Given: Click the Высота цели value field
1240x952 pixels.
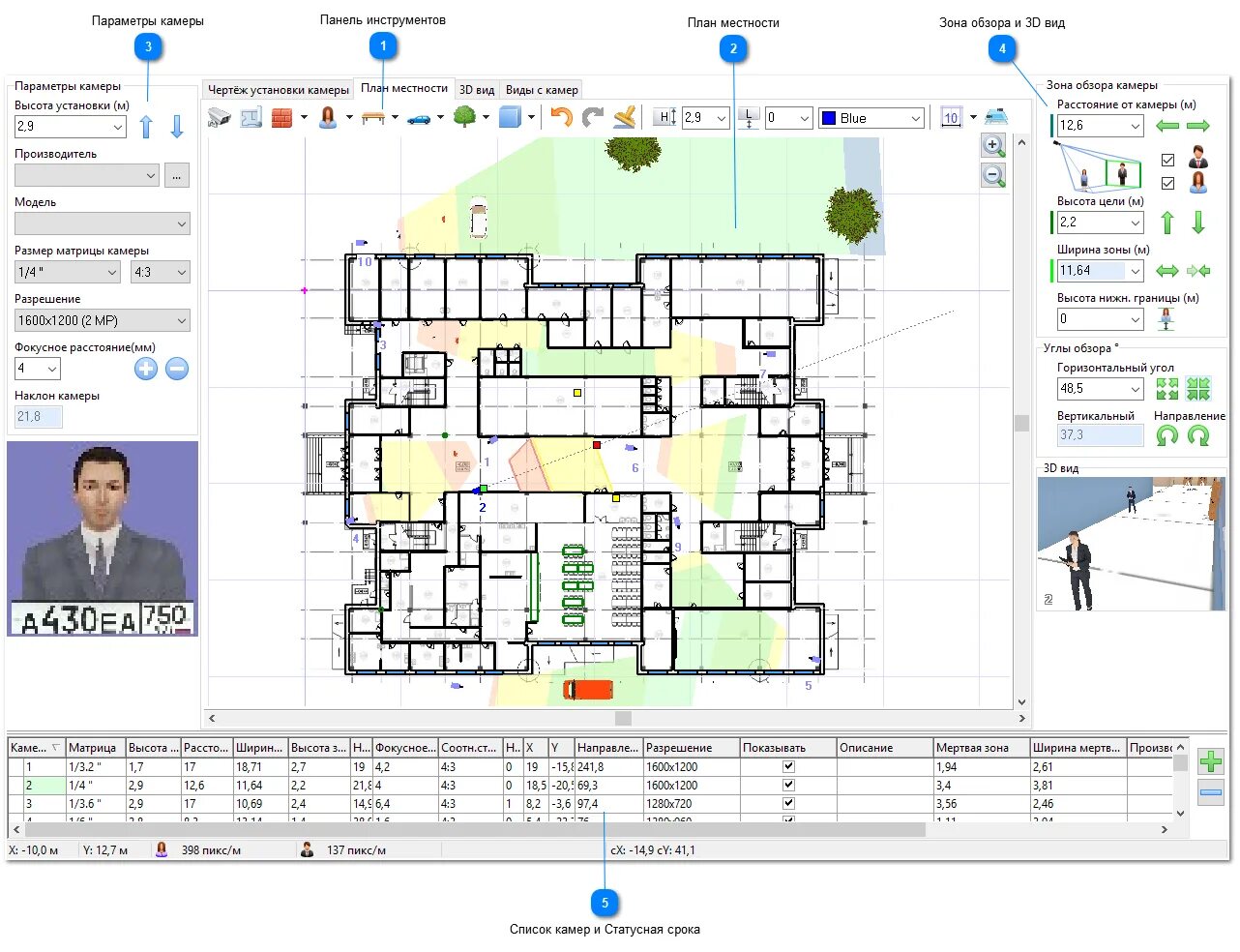Looking at the screenshot, I should point(1101,223).
